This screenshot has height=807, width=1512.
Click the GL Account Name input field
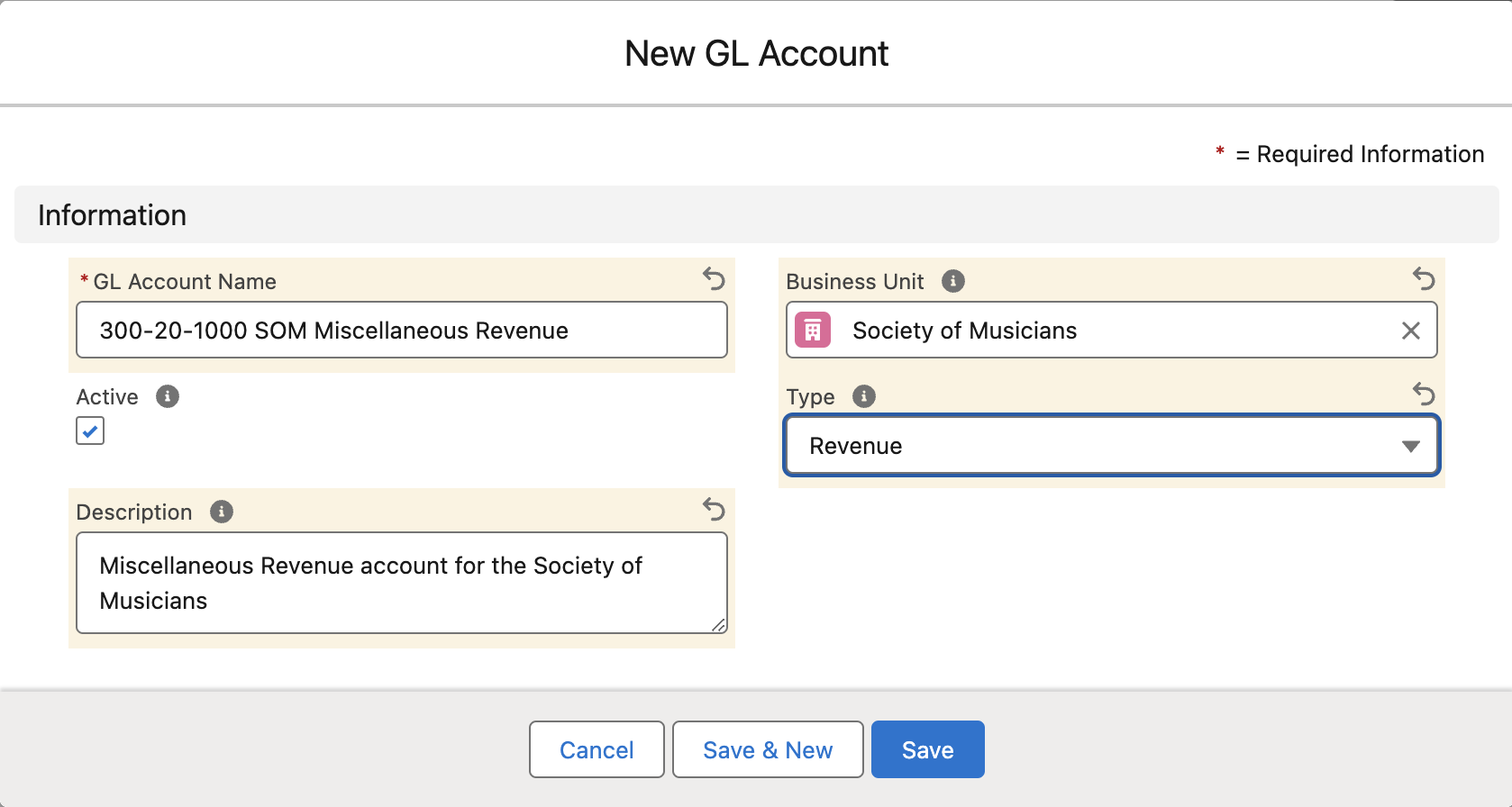coord(402,330)
